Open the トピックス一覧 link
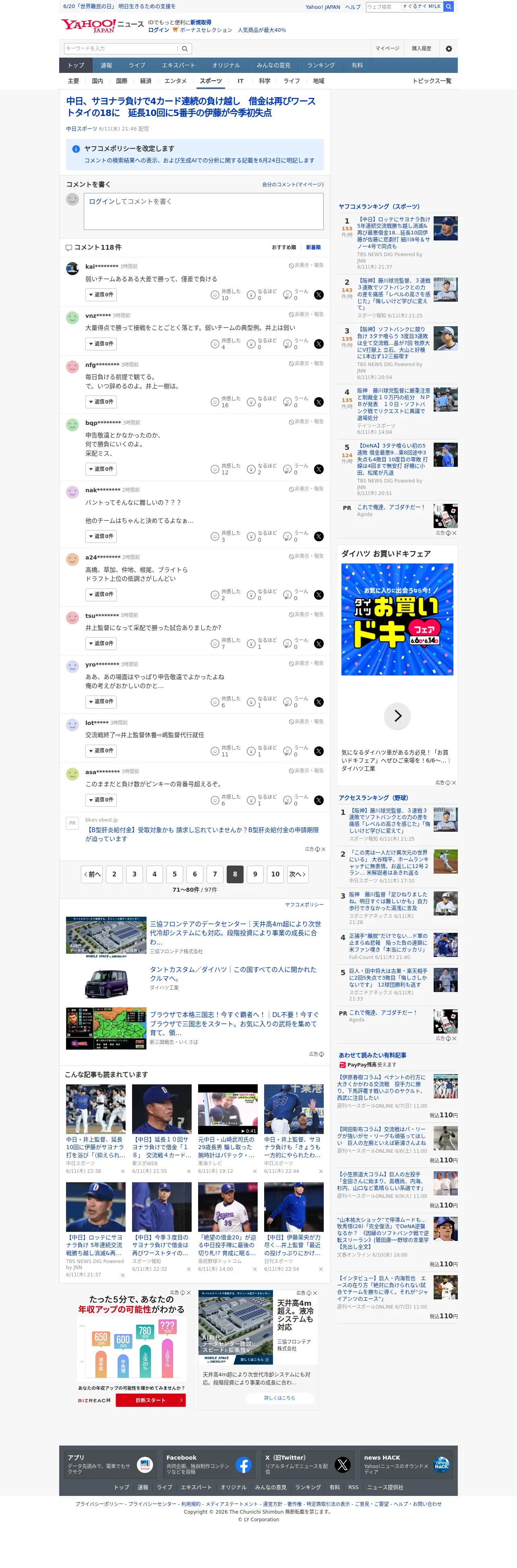The image size is (517, 1568). point(432,81)
